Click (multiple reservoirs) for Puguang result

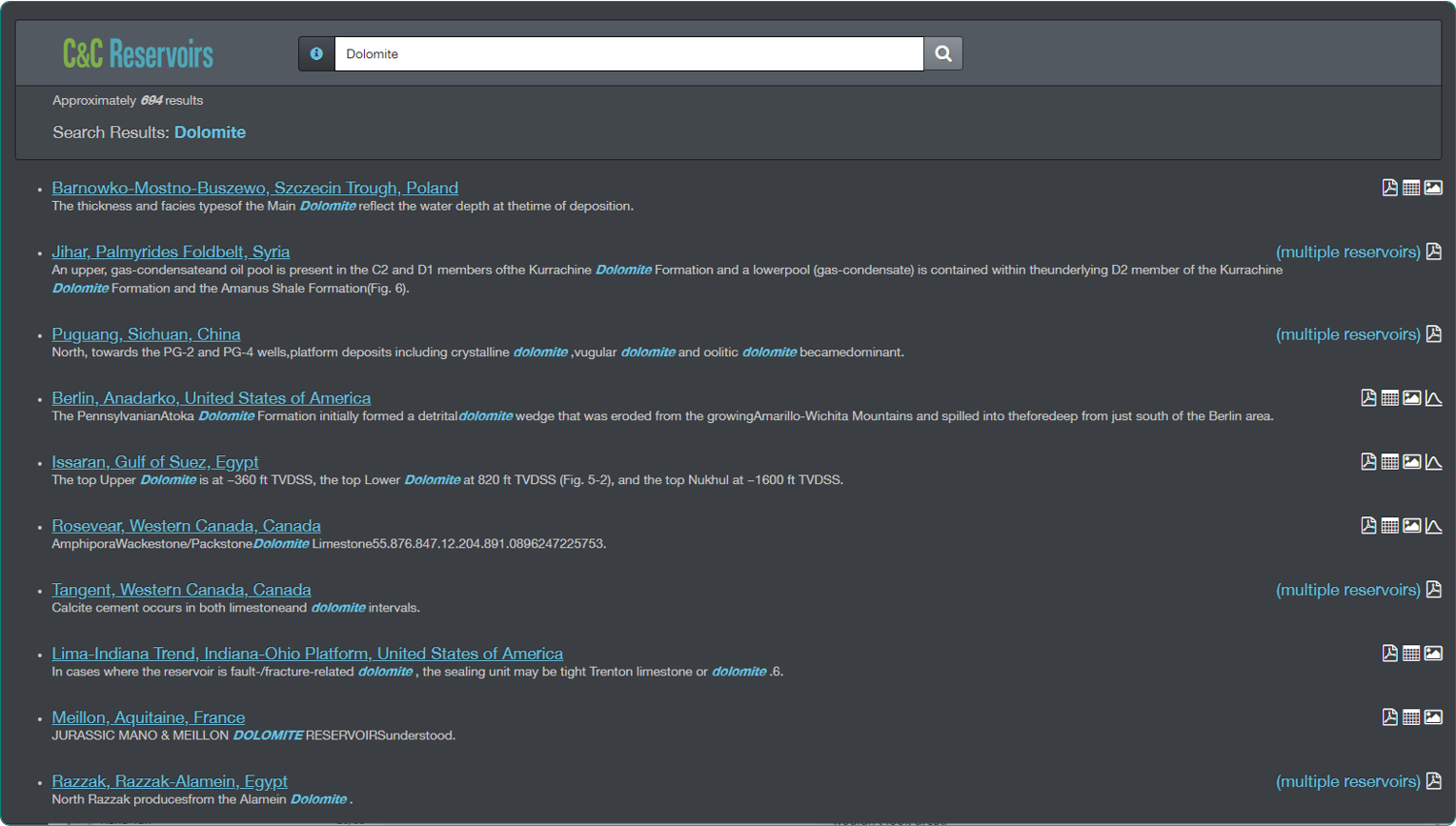point(1347,334)
